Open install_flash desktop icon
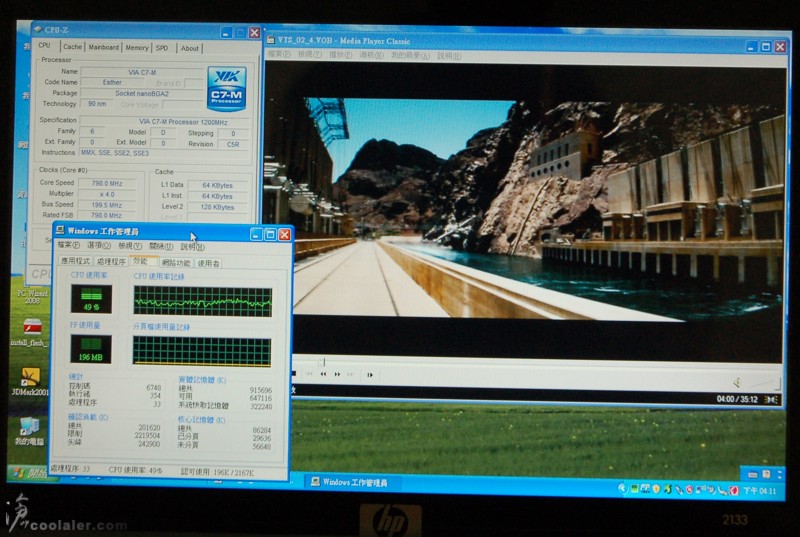Screen dimensions: 800x537 tap(31, 333)
